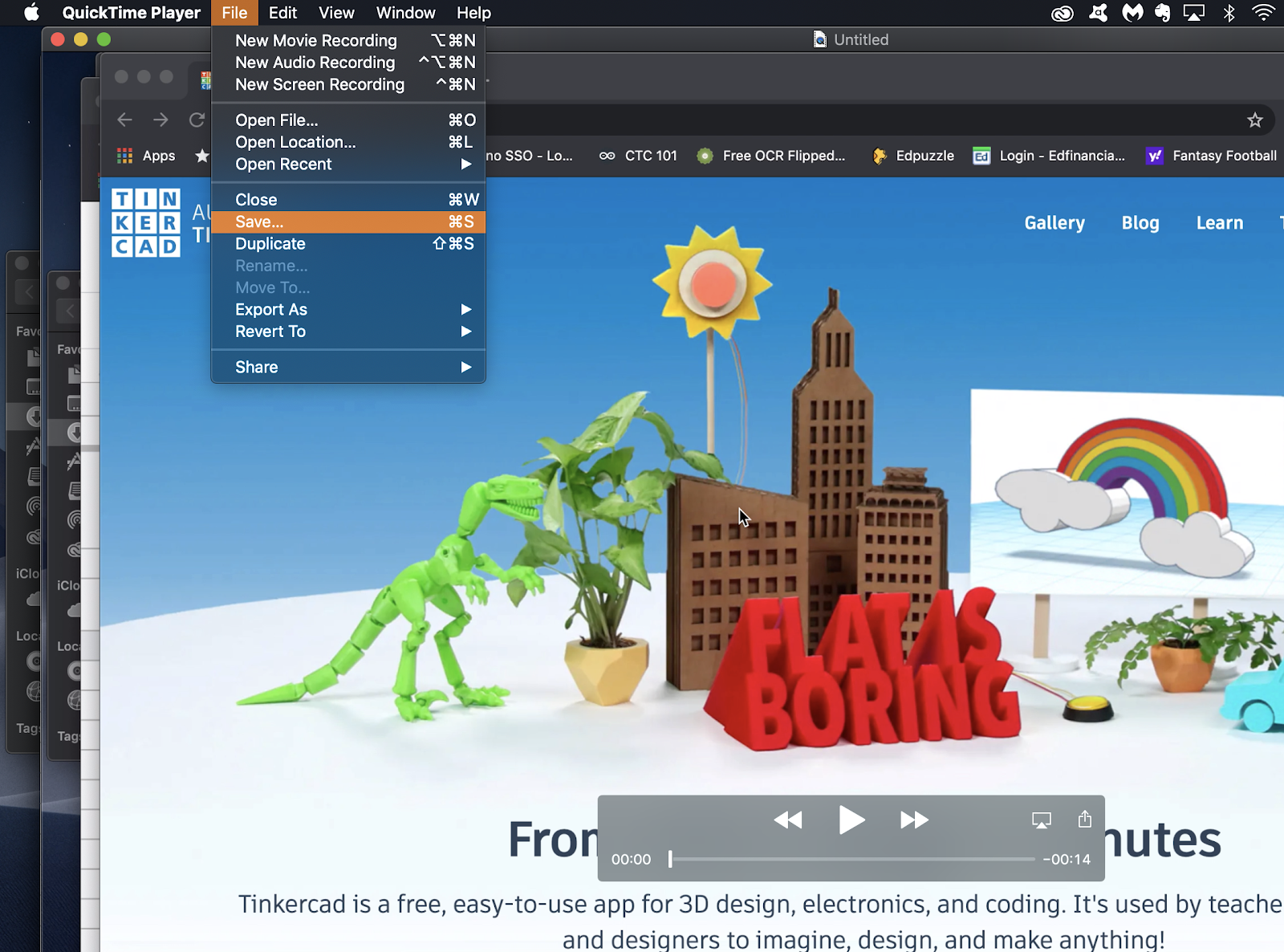
Task: Open the Login - Edfinancial bookmark
Action: 1049,156
